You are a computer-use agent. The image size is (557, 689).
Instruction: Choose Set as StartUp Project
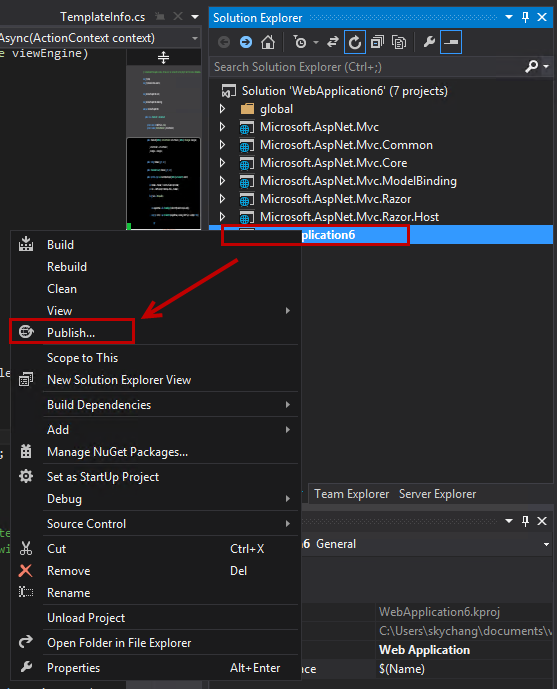tap(156, 477)
